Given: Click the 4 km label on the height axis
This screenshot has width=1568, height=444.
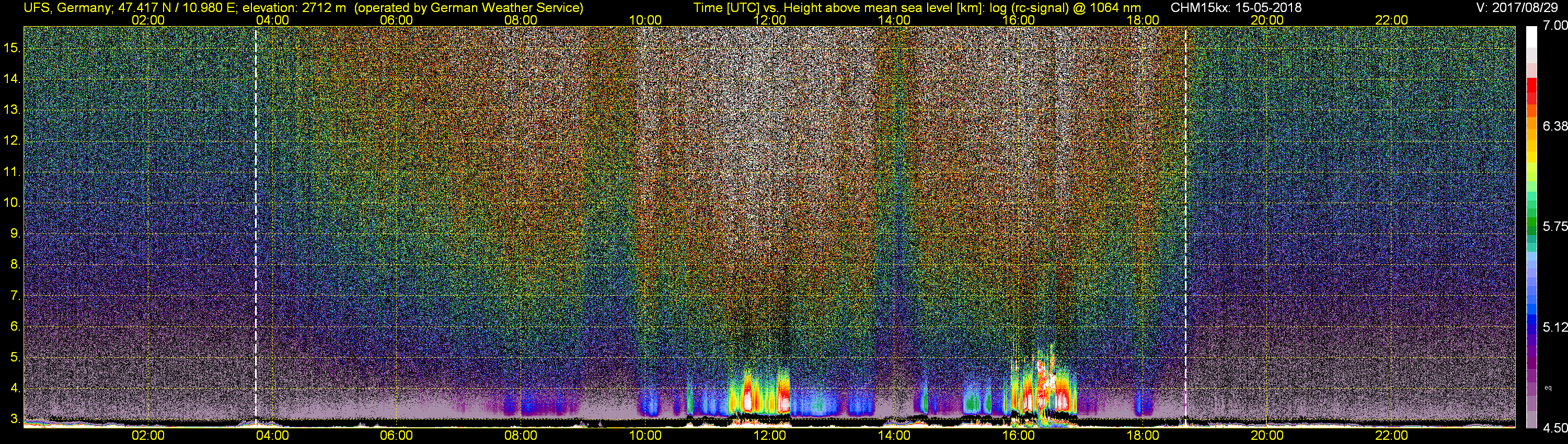Looking at the screenshot, I should [x=15, y=388].
